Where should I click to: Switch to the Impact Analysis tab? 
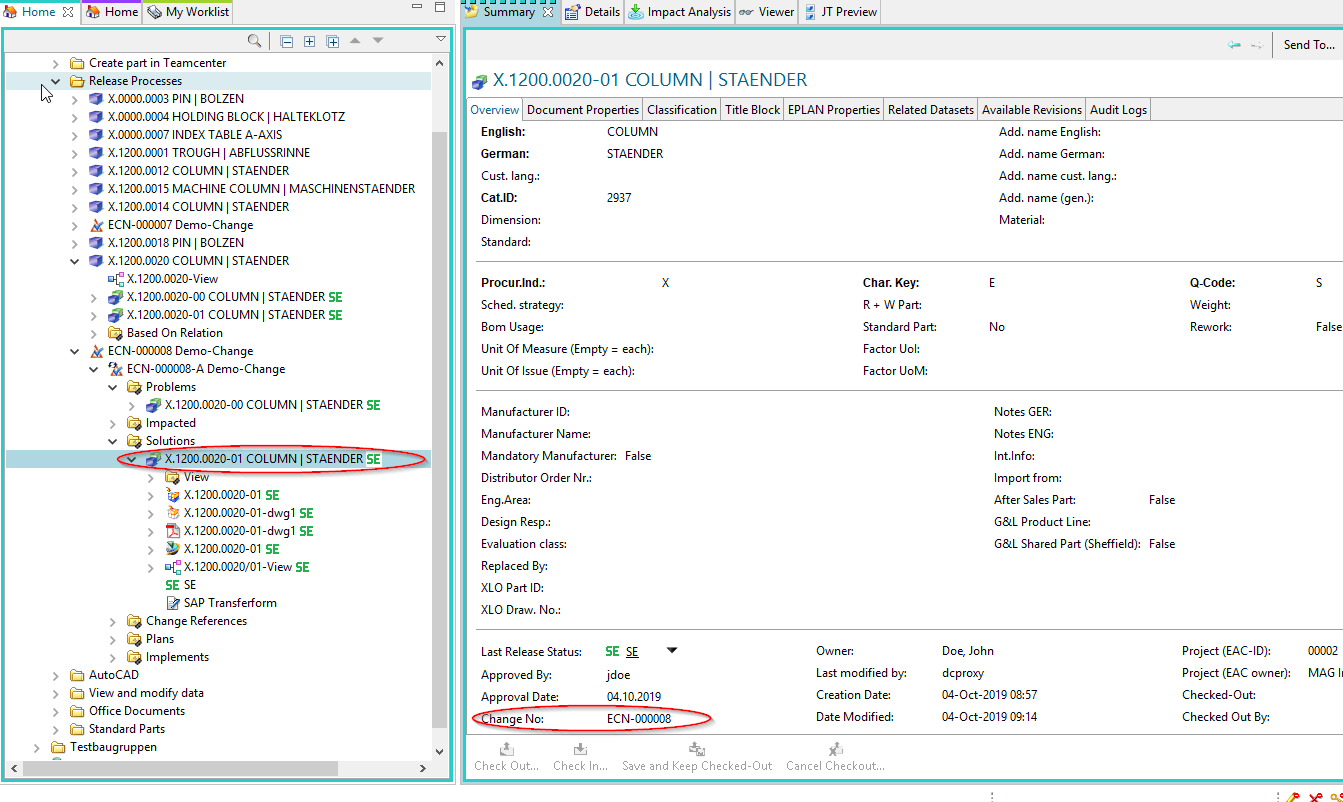(679, 12)
